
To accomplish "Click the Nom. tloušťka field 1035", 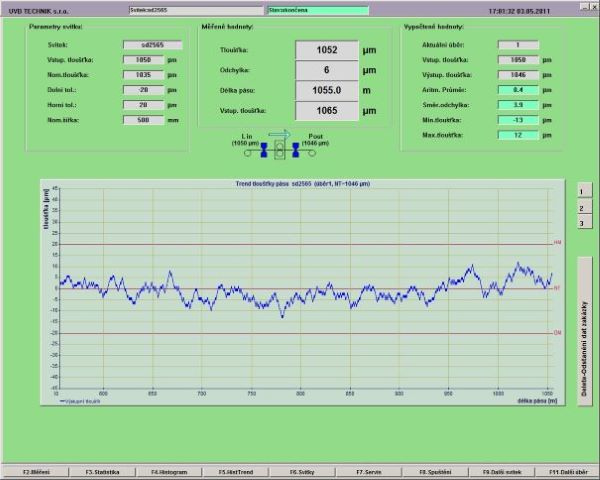I will (144, 75).
